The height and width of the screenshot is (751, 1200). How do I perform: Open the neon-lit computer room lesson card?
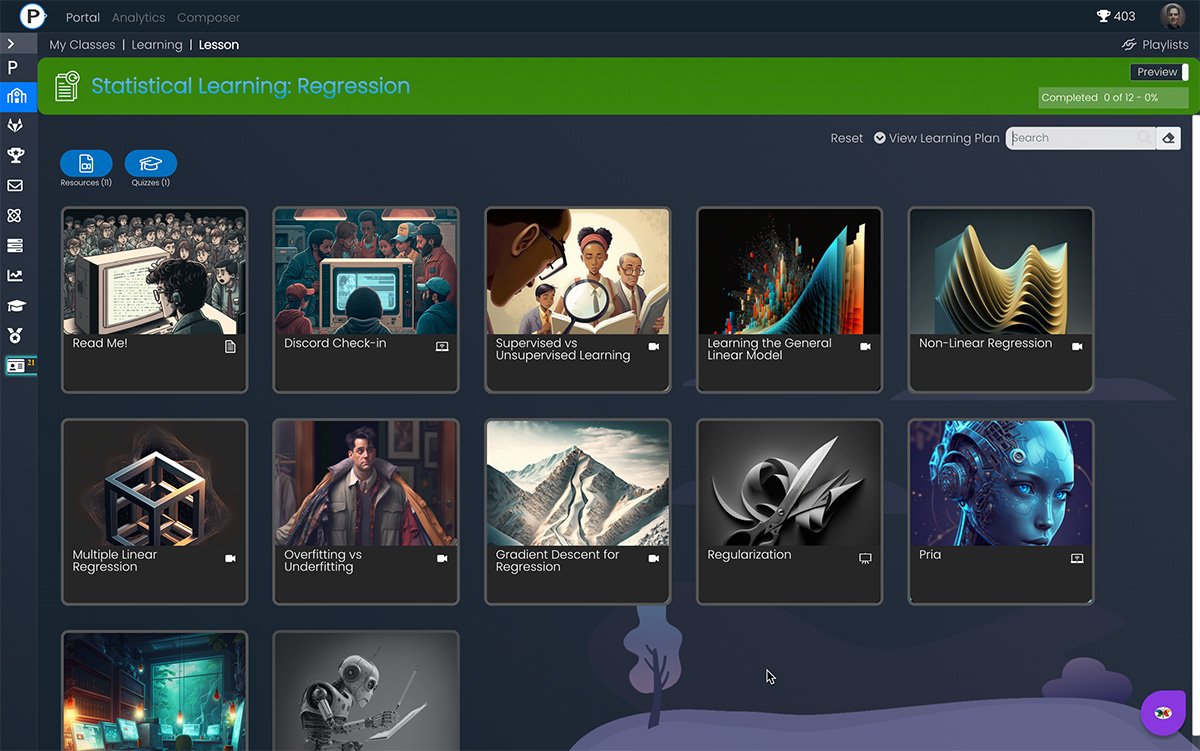pos(154,691)
